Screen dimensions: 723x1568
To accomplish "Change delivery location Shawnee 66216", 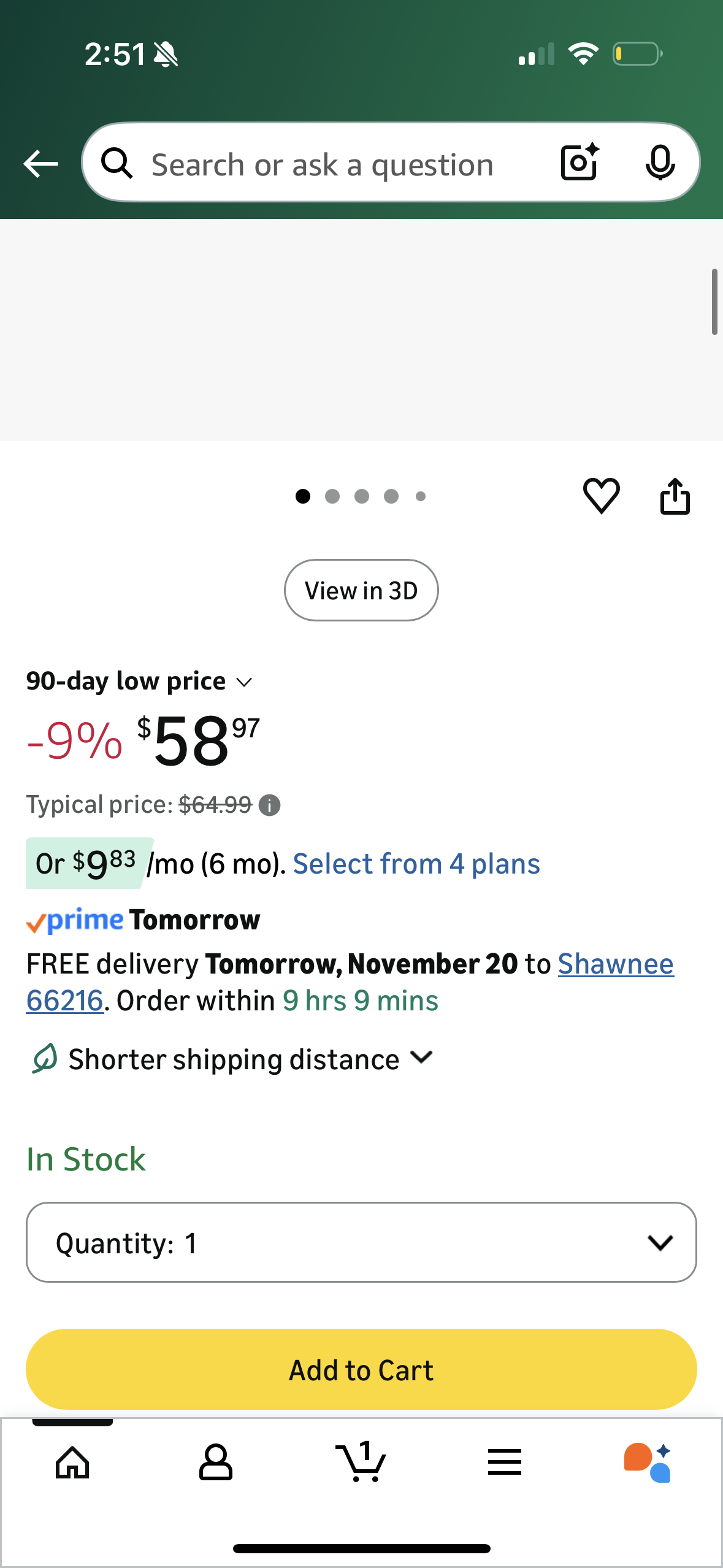I will (615, 964).
